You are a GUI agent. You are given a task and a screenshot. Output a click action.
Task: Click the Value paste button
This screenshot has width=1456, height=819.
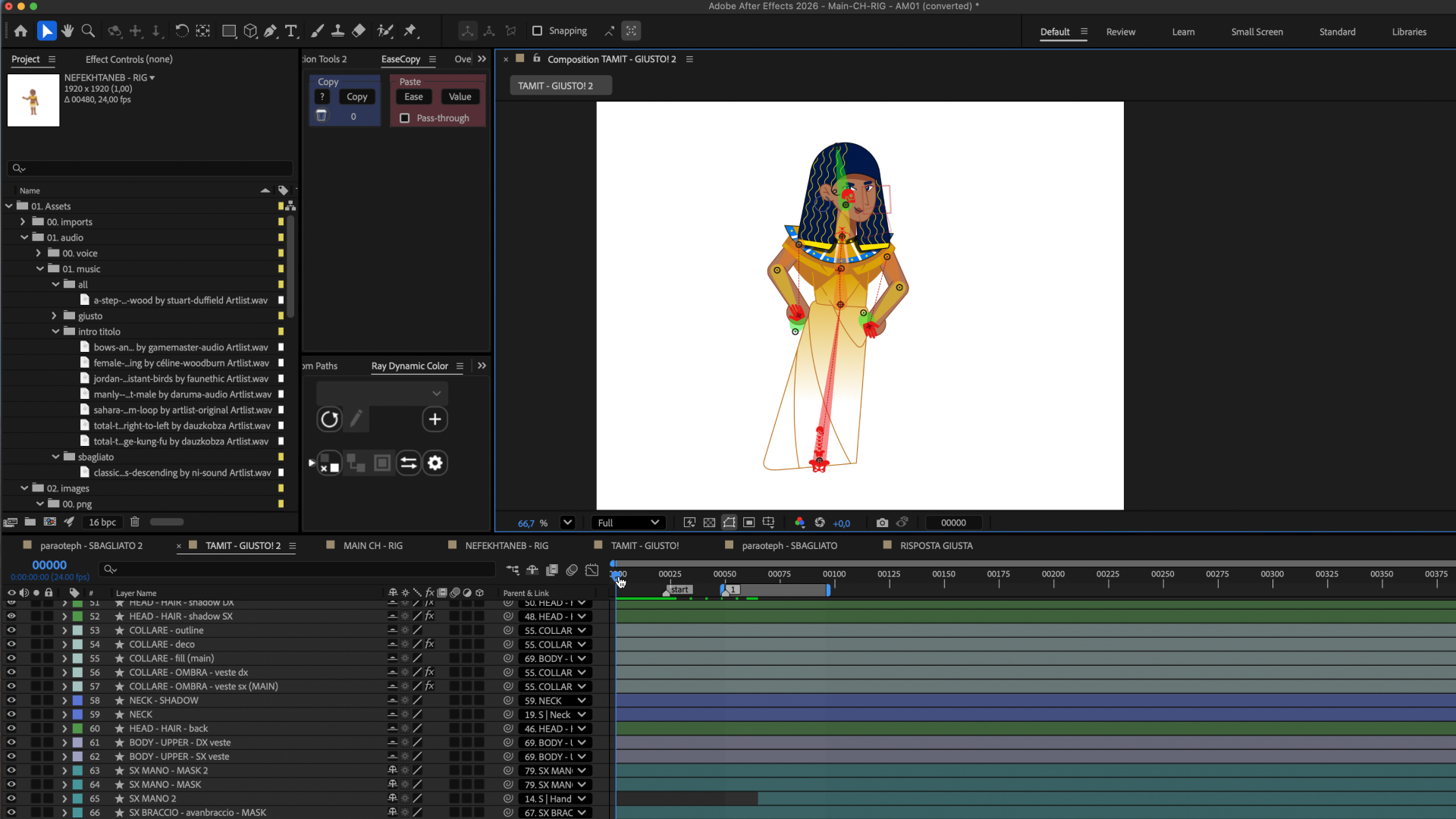460,96
